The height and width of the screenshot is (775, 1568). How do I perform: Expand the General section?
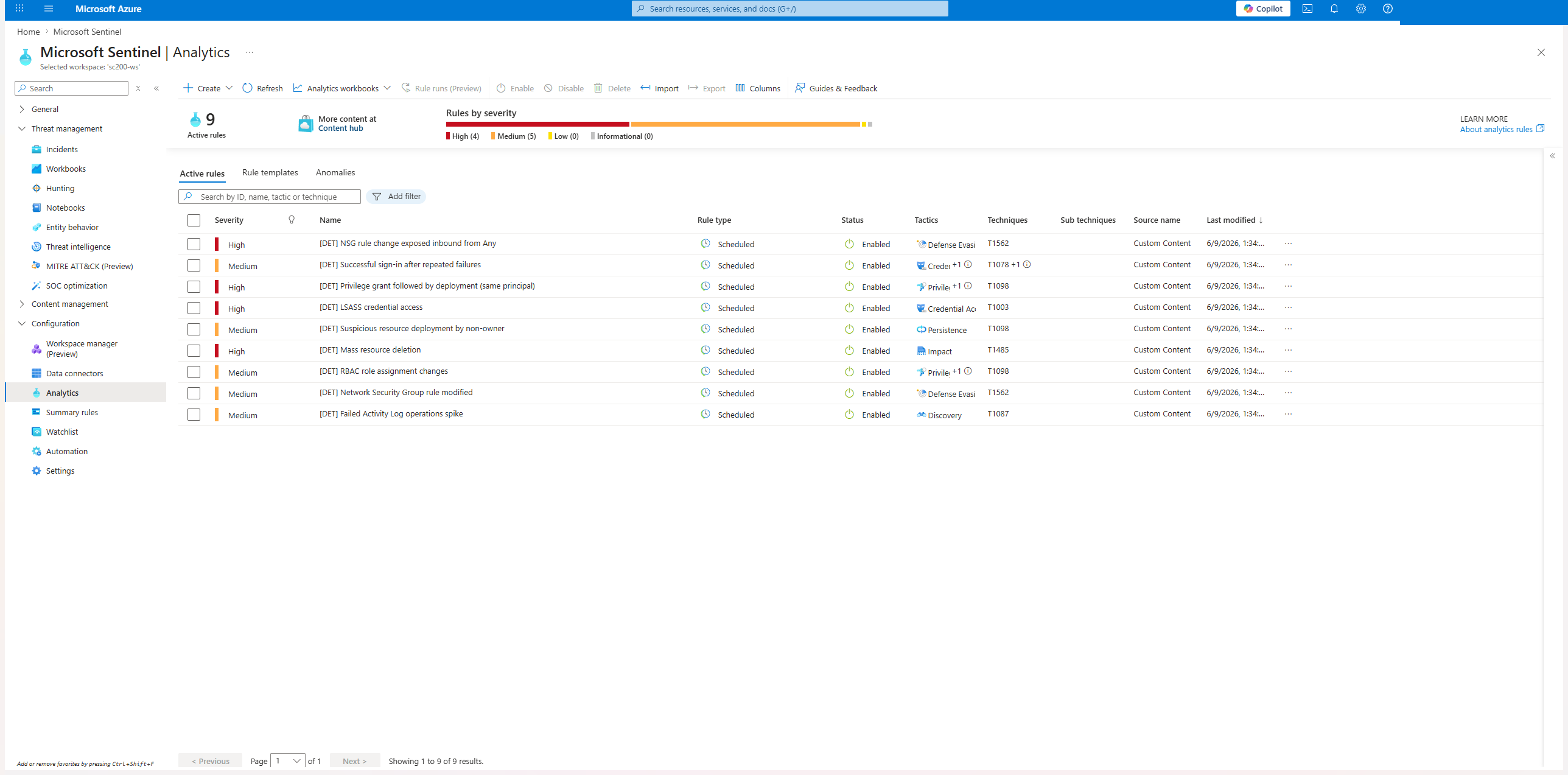pos(22,109)
